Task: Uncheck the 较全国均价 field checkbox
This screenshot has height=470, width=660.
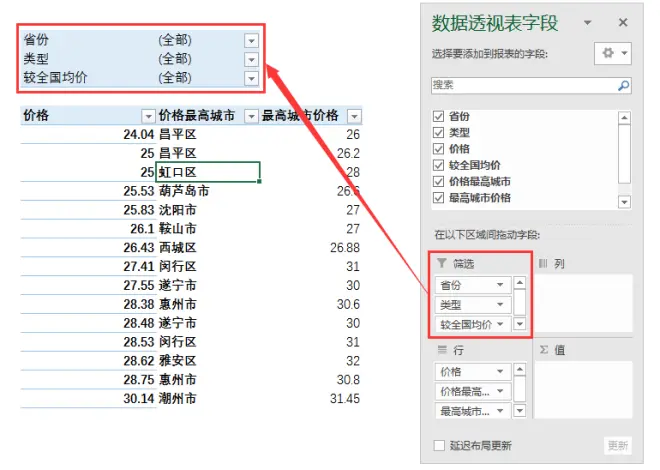Action: pyautogui.click(x=438, y=165)
